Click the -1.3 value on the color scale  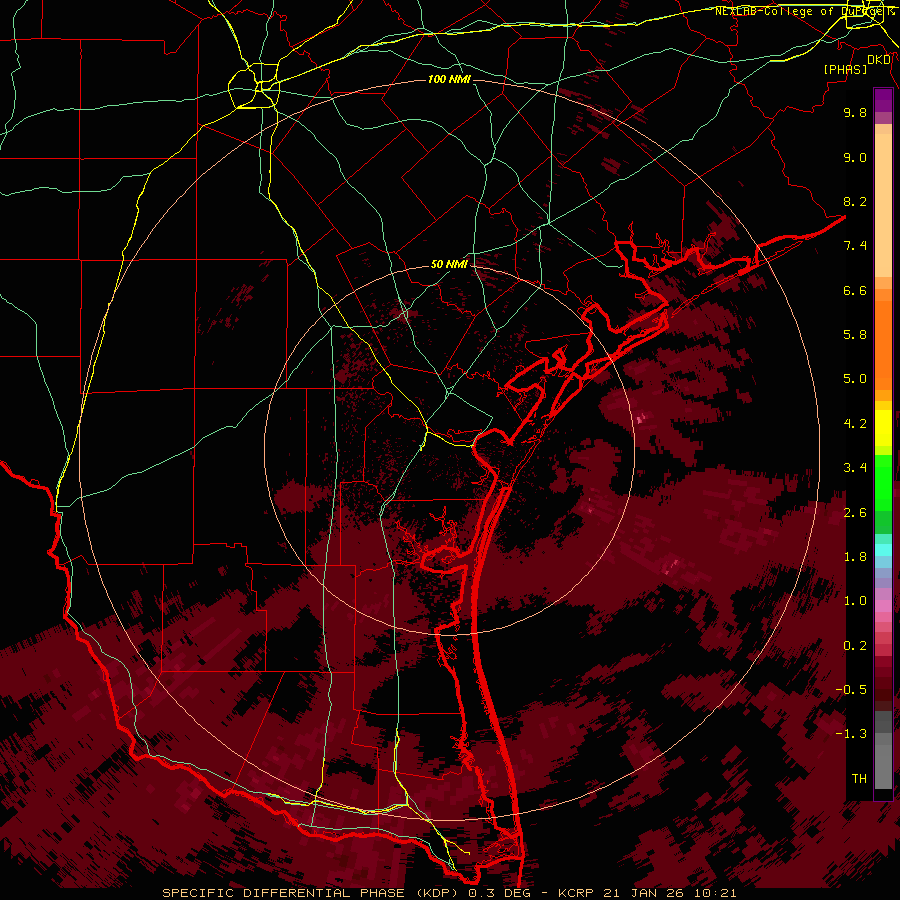(851, 734)
